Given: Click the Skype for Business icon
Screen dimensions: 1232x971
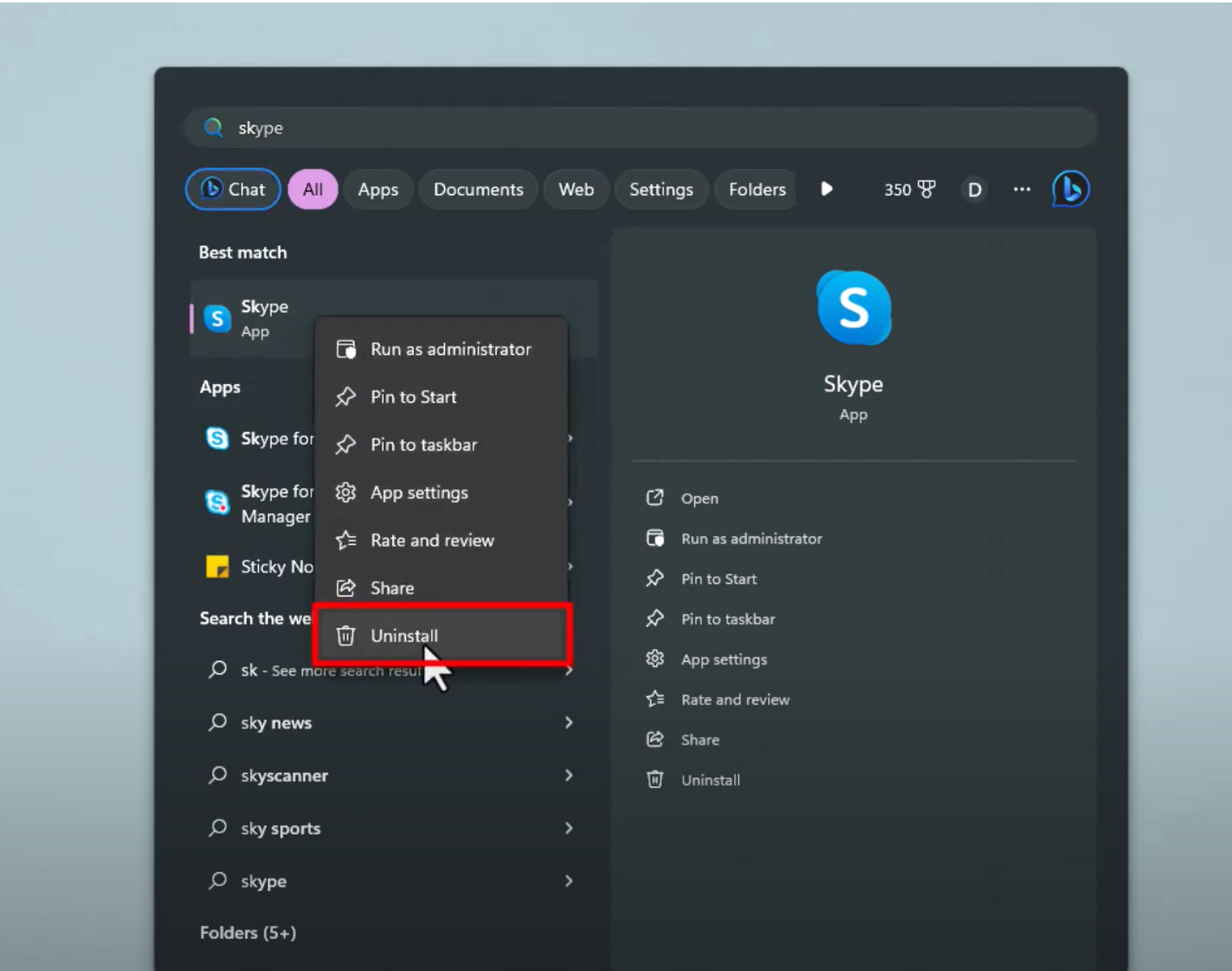Looking at the screenshot, I should 216,437.
